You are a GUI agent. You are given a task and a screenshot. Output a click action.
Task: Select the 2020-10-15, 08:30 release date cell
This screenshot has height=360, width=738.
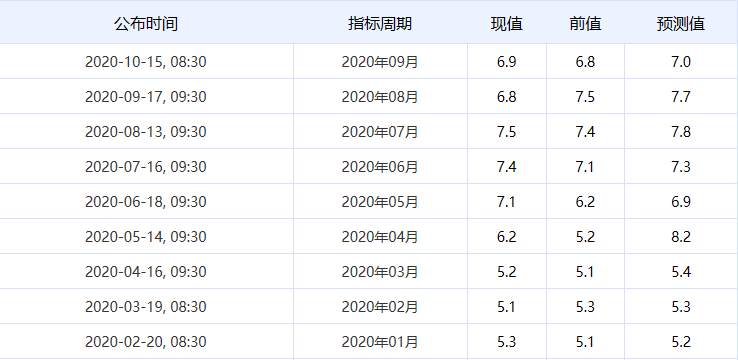click(x=146, y=62)
